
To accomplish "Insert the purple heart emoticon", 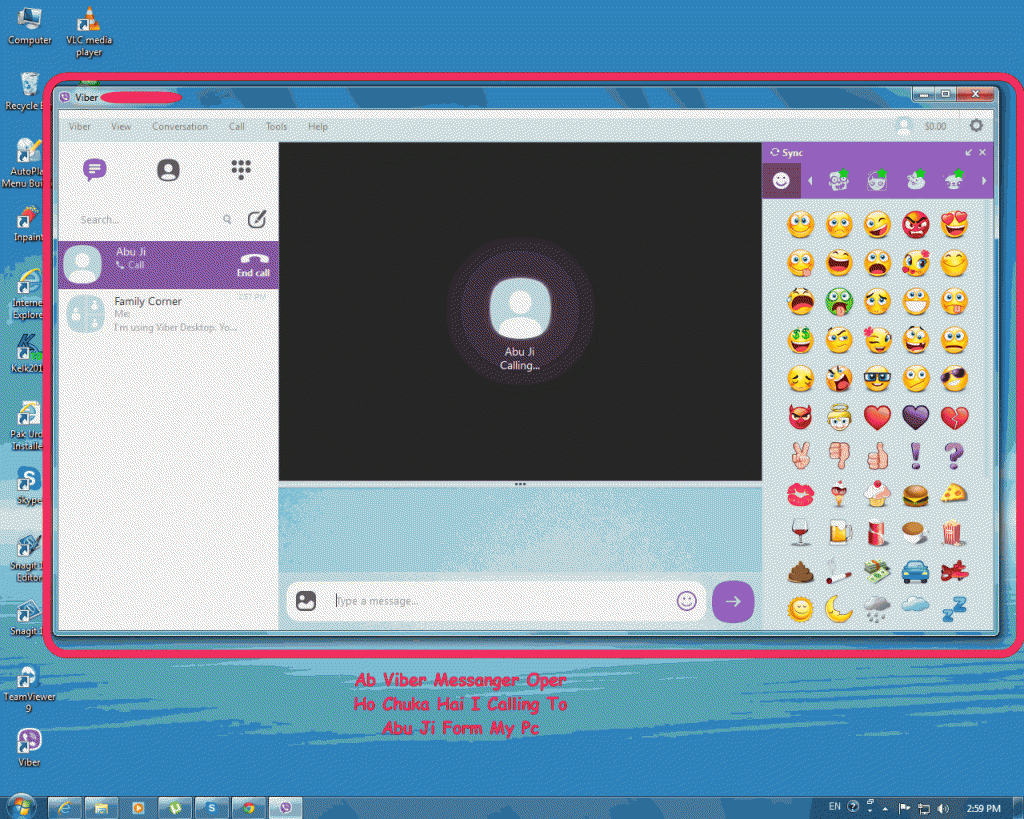I will (x=916, y=417).
